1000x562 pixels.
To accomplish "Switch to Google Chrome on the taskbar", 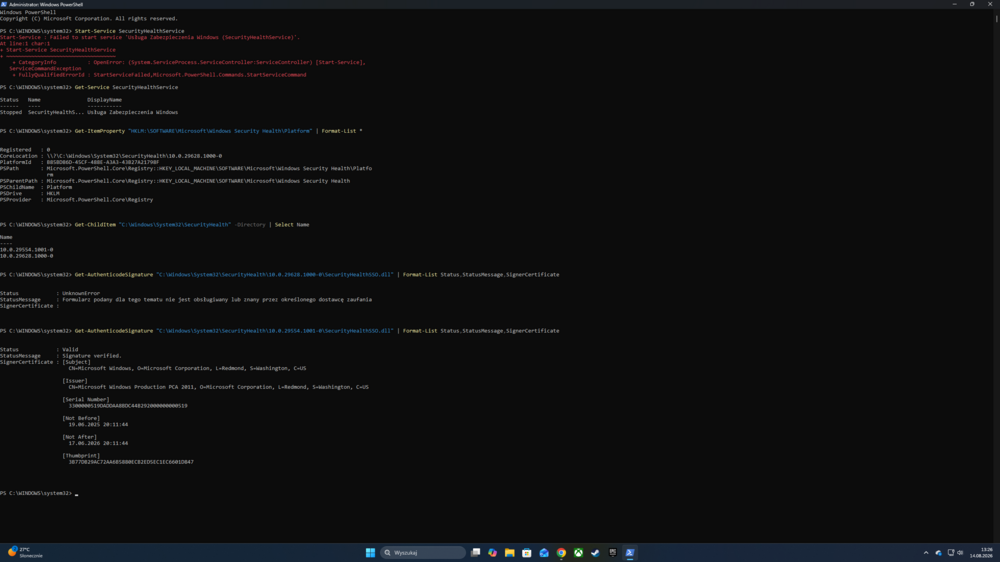I will pos(561,552).
